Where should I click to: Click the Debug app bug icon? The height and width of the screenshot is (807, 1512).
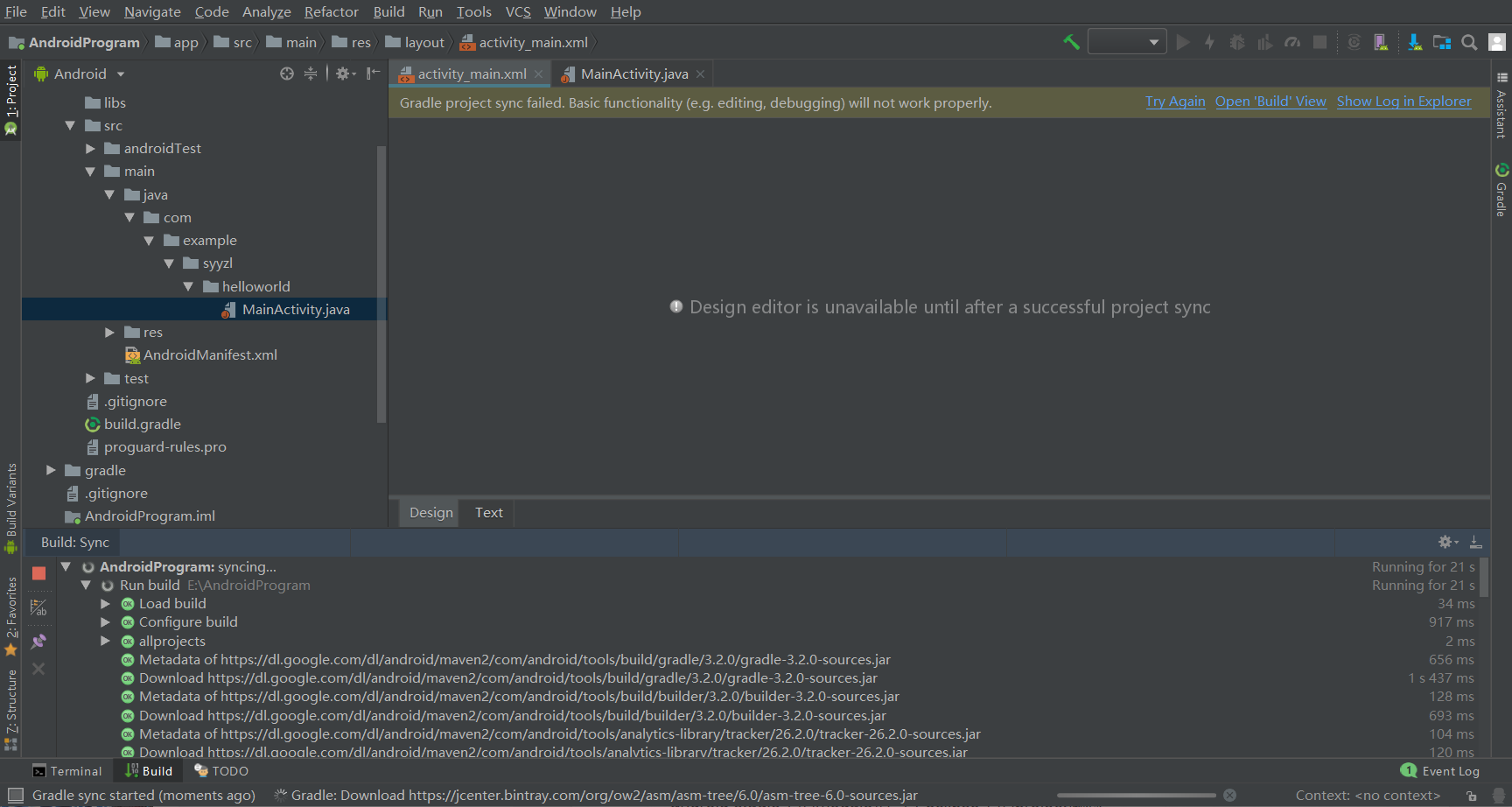pos(1237,42)
